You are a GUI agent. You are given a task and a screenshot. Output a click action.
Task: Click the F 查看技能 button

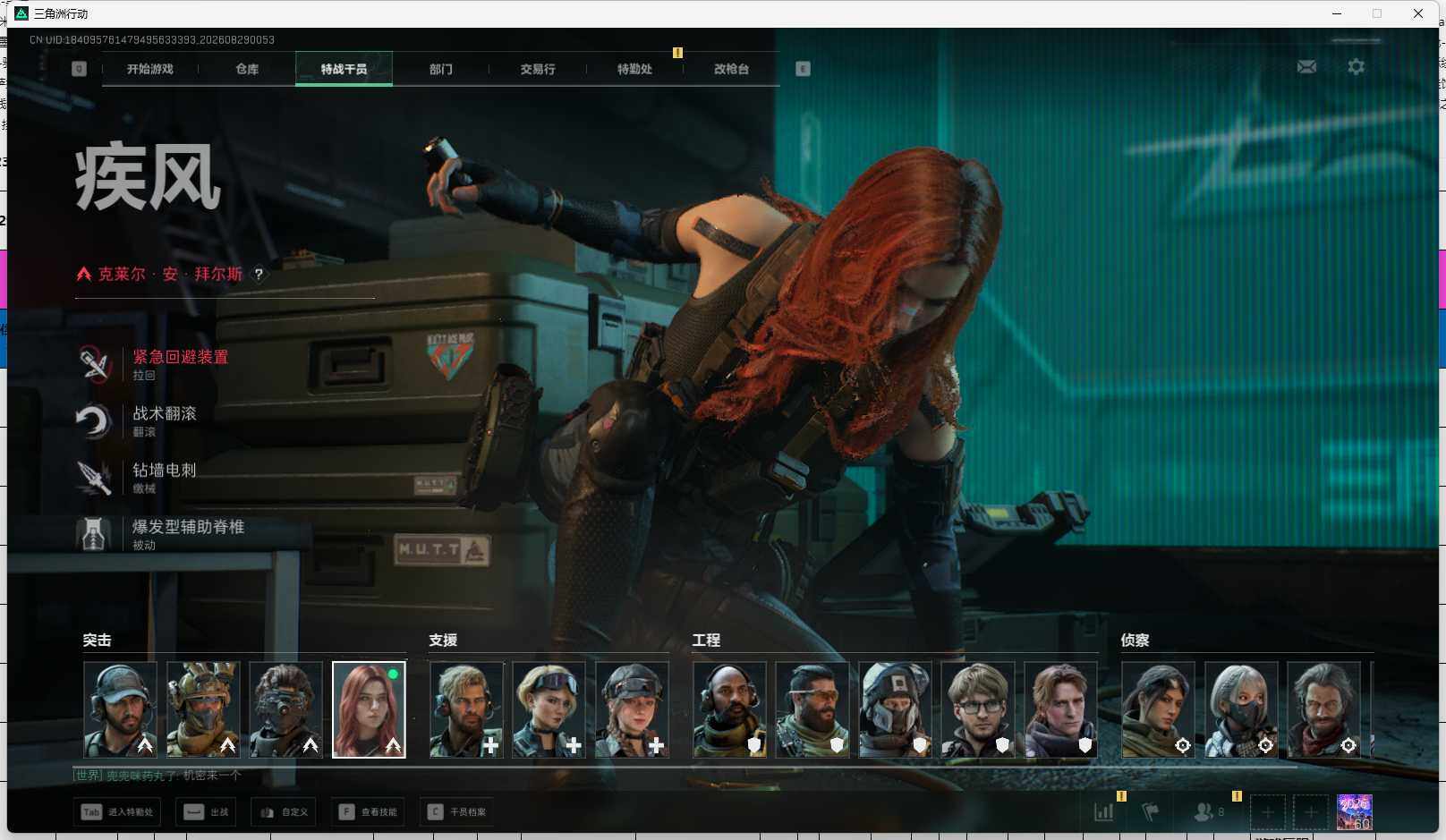(x=368, y=812)
